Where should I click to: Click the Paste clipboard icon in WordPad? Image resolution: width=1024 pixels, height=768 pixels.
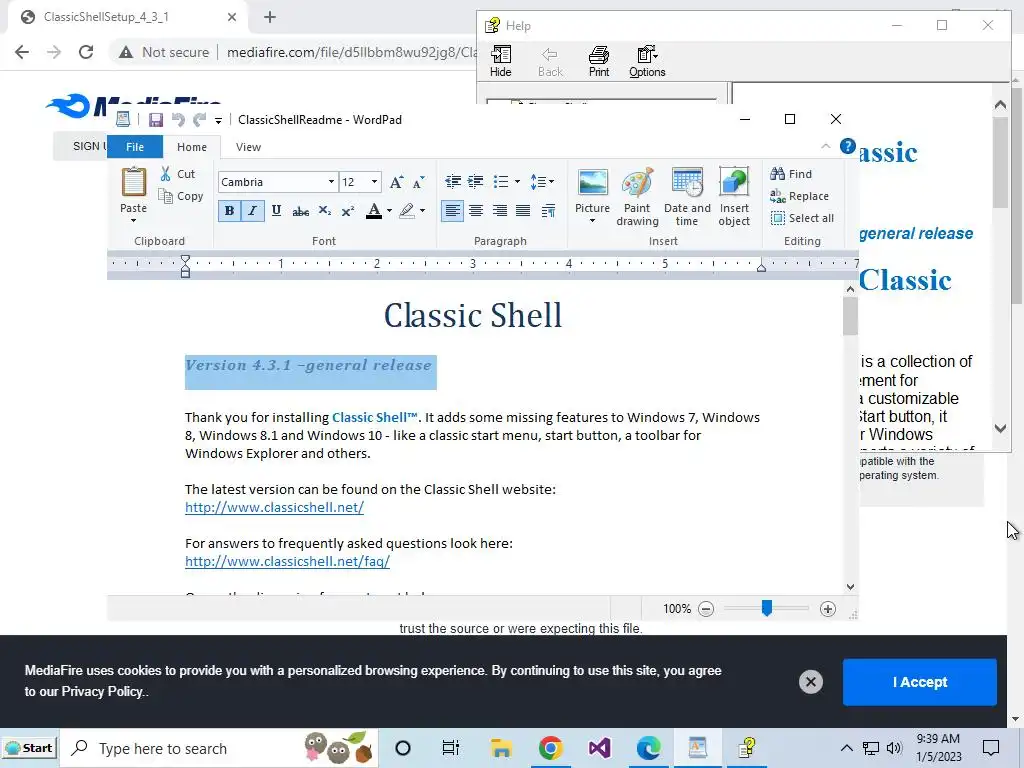pyautogui.click(x=134, y=182)
